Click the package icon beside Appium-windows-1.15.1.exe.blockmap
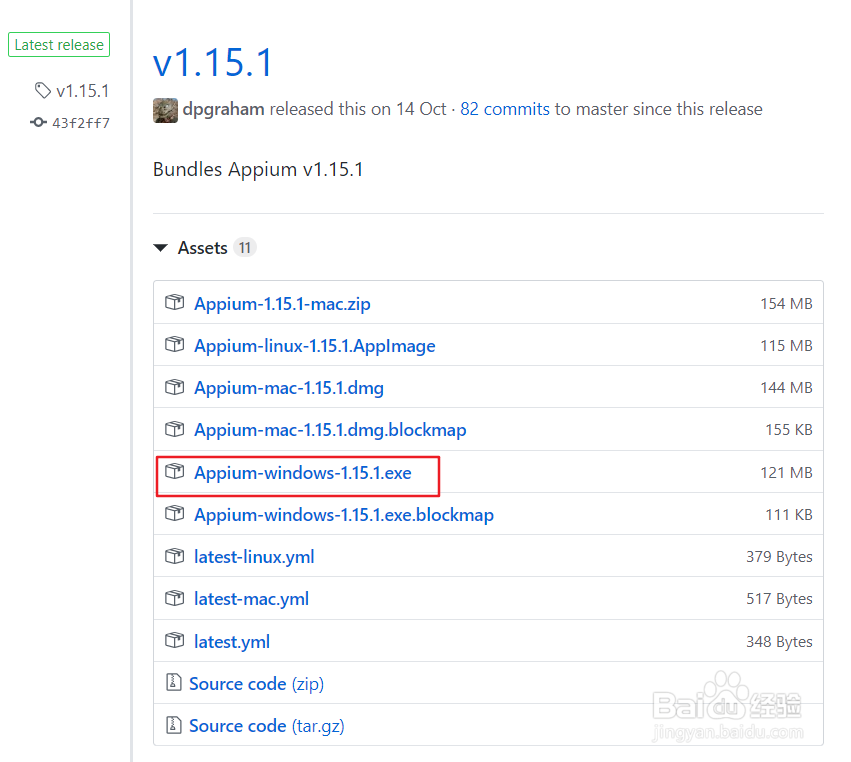The height and width of the screenshot is (762, 851). pyautogui.click(x=174, y=513)
